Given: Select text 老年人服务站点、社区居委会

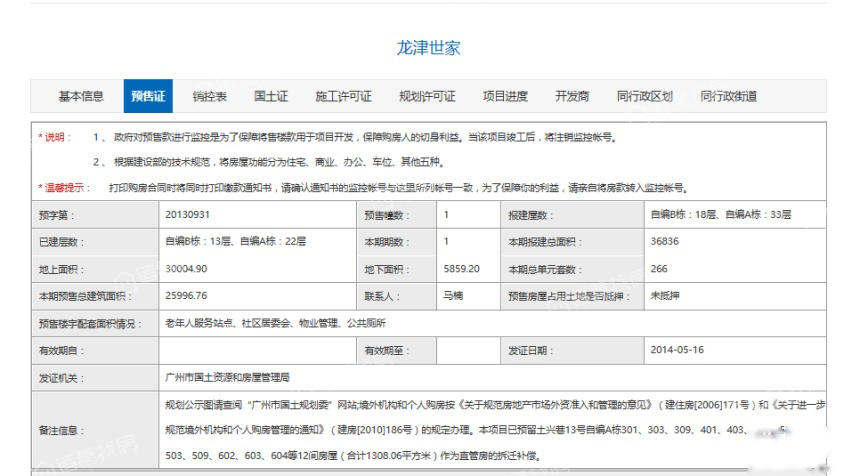Looking at the screenshot, I should [228, 323].
